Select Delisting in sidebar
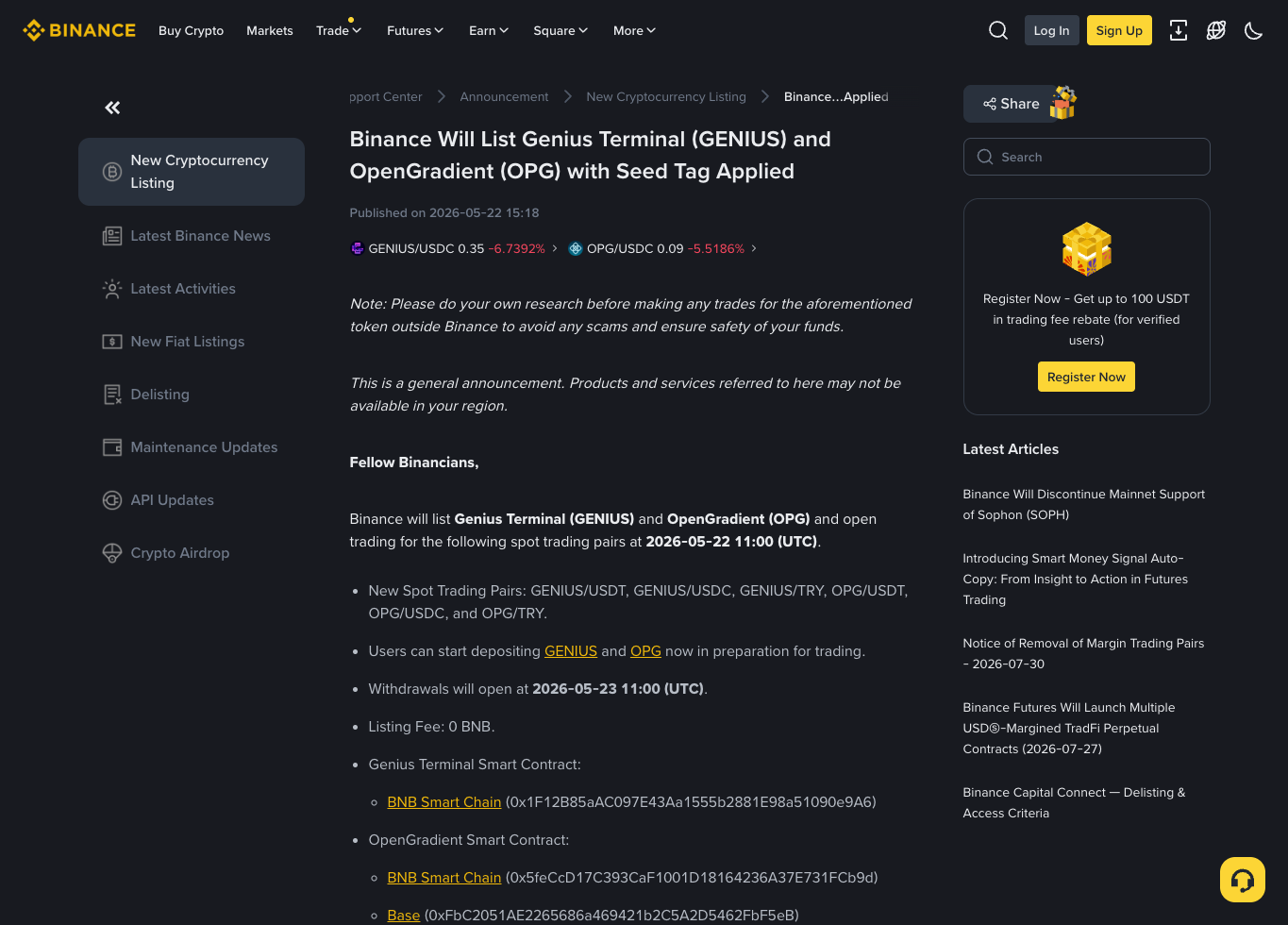This screenshot has height=925, width=1288. click(x=192, y=395)
